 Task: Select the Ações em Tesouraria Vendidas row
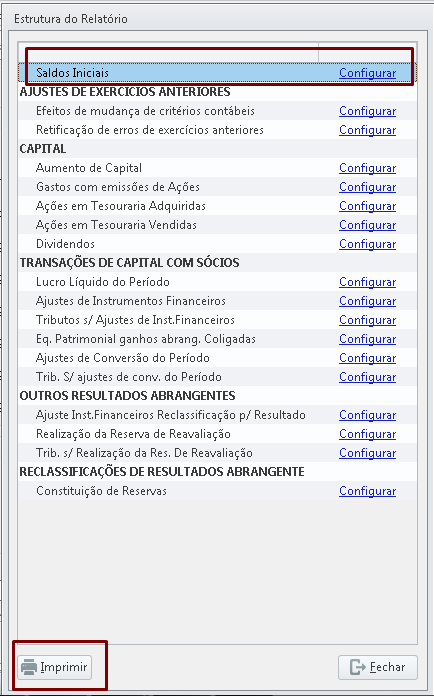(x=217, y=225)
